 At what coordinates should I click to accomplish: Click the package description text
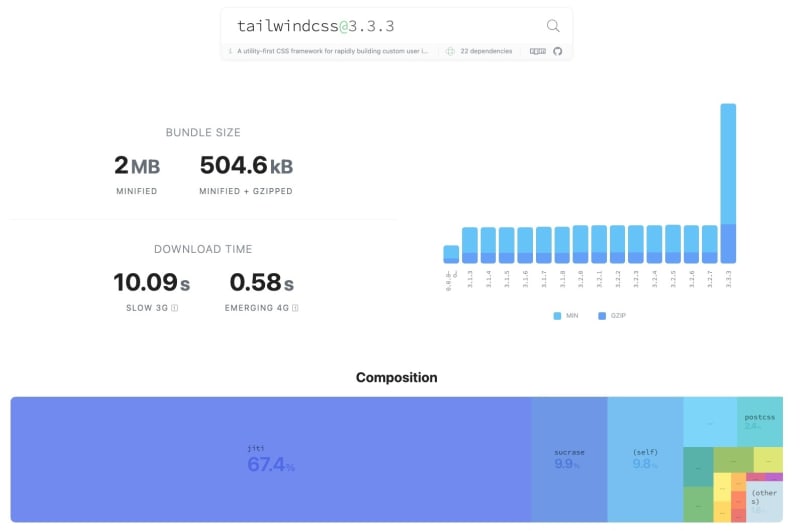[x=332, y=51]
